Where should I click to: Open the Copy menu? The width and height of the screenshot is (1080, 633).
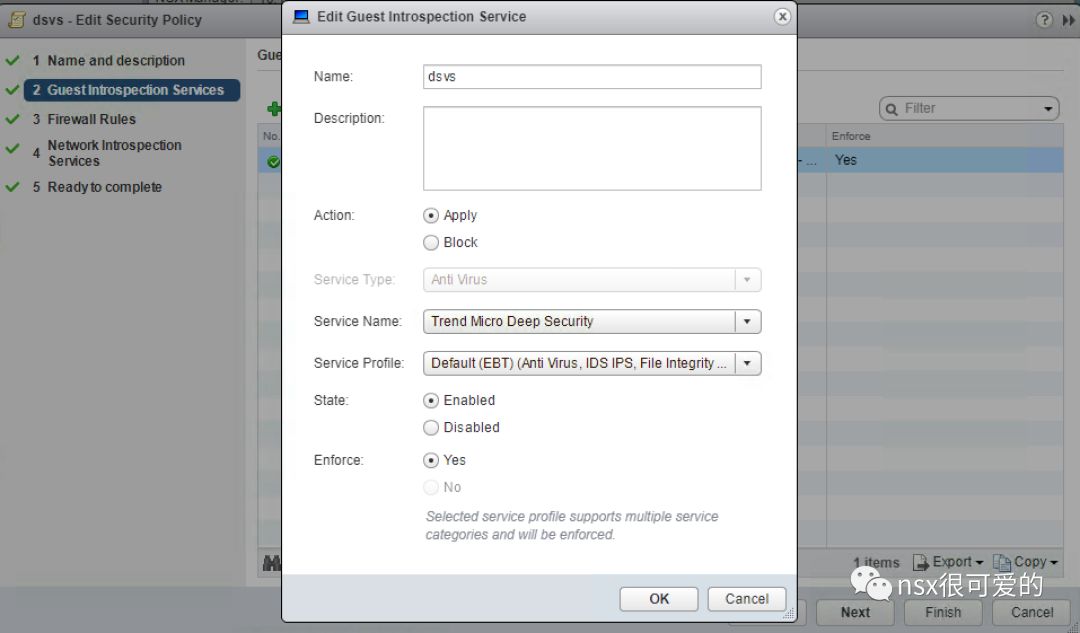(x=1025, y=562)
